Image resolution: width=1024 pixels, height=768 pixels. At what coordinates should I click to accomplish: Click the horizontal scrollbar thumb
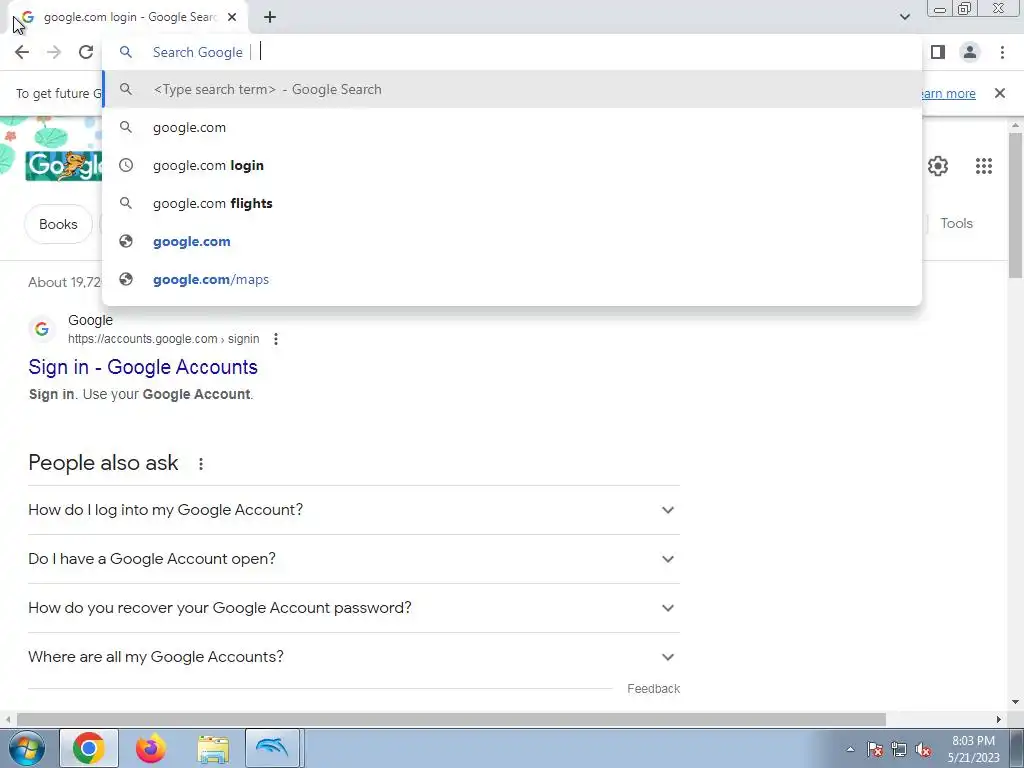coord(451,719)
